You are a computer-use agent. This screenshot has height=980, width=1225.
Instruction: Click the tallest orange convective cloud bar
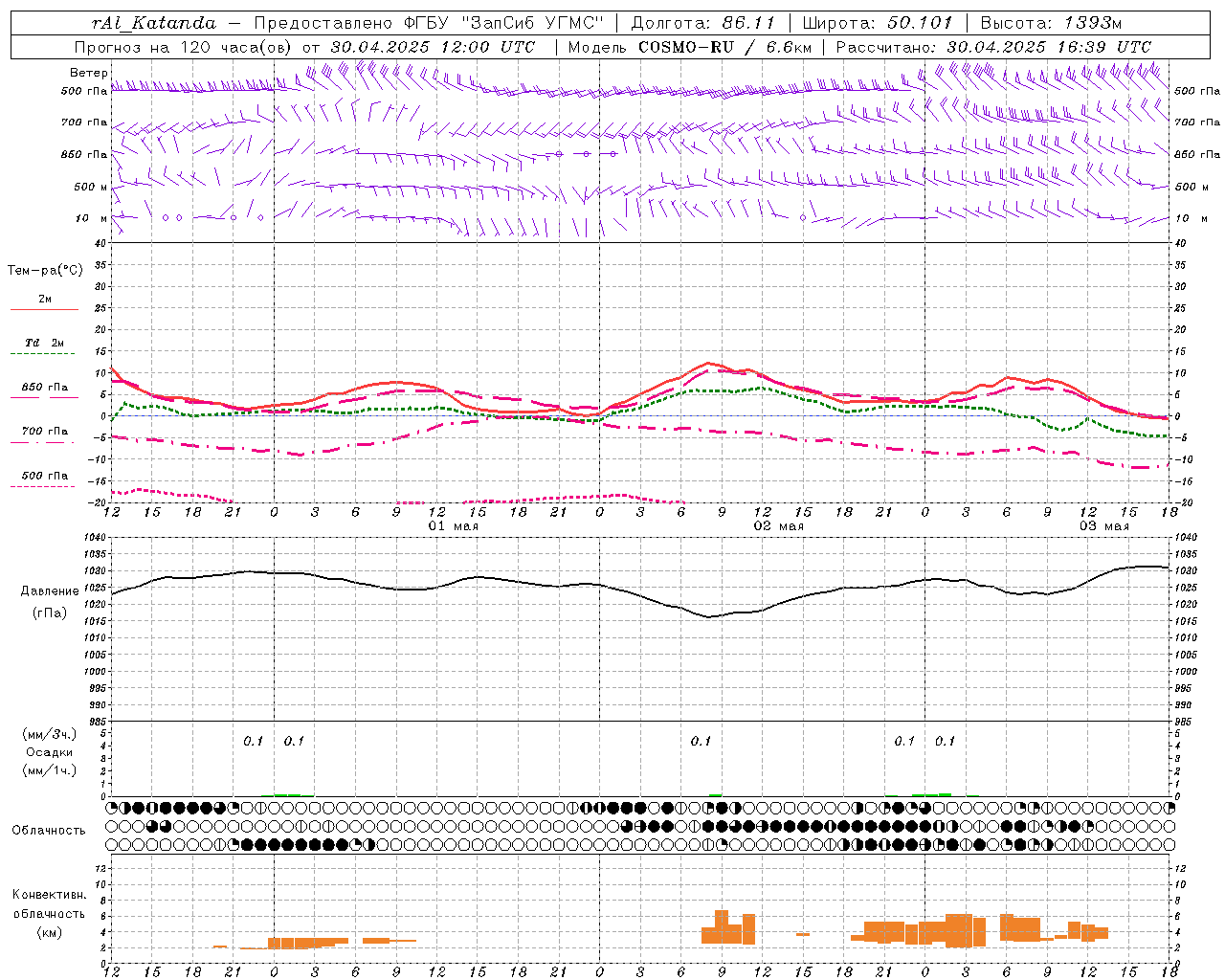click(722, 926)
